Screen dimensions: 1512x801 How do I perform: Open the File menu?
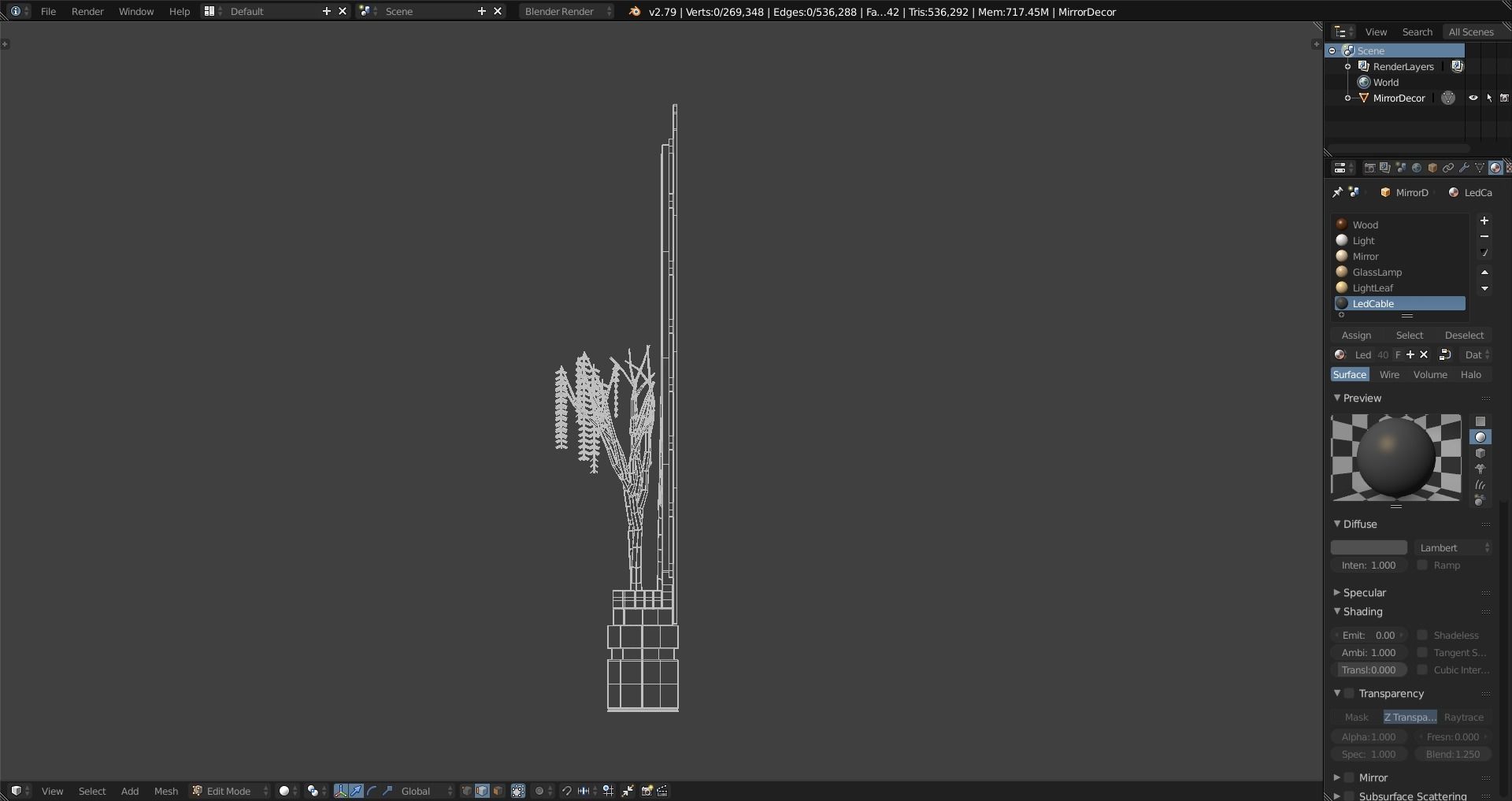[x=48, y=11]
